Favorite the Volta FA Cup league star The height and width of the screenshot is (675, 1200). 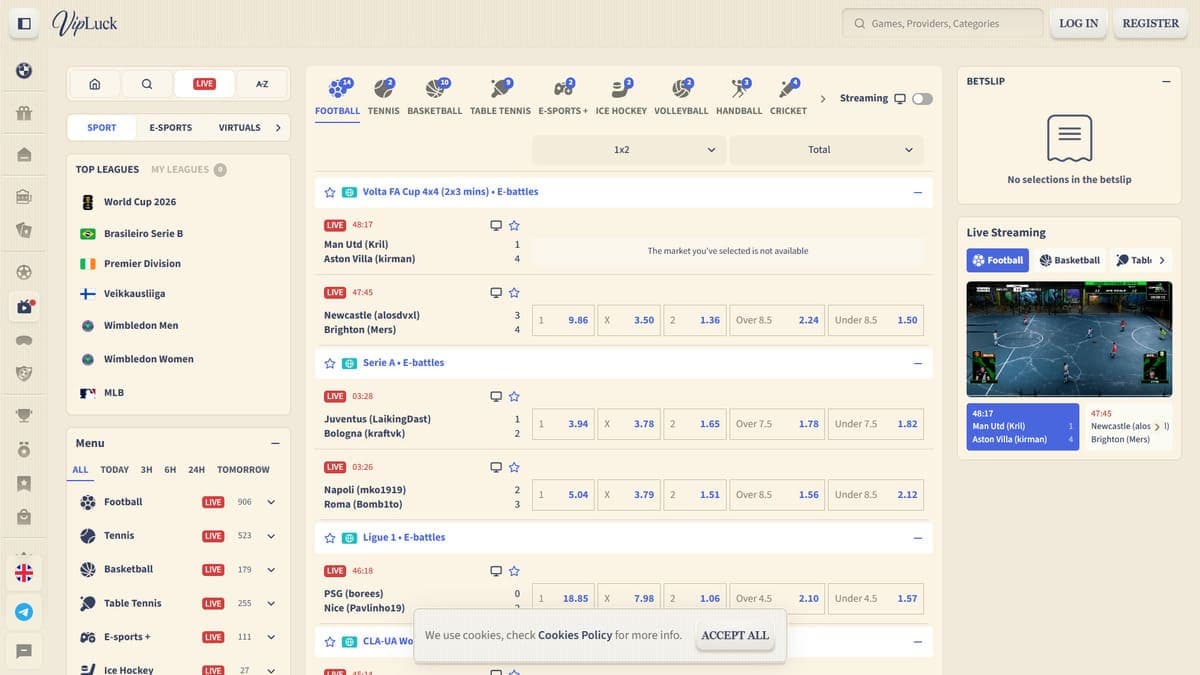coord(330,192)
